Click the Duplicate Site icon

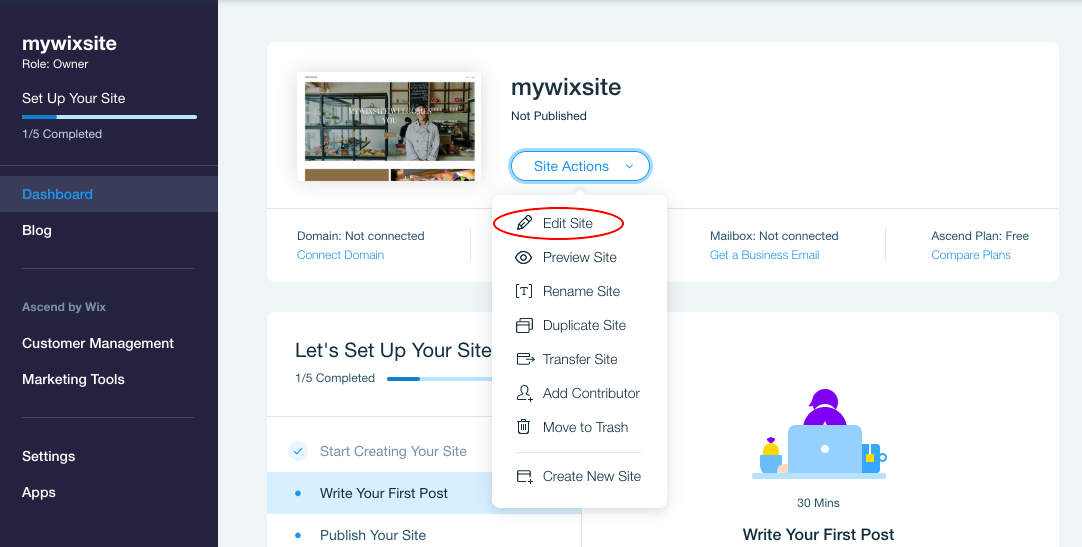524,325
